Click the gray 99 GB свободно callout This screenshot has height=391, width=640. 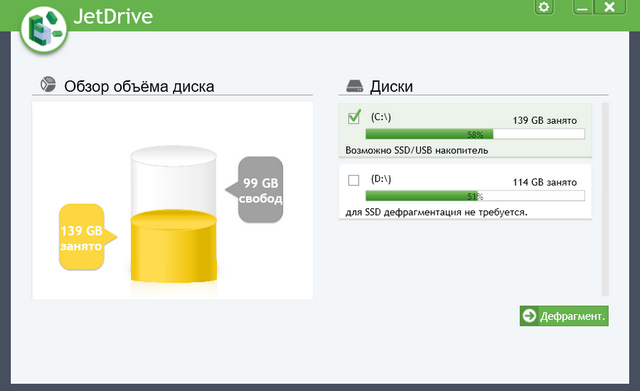tap(255, 190)
